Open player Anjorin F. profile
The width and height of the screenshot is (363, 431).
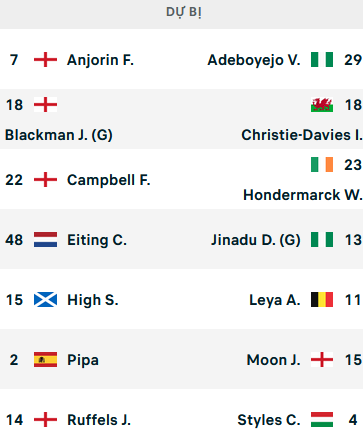pyautogui.click(x=100, y=60)
